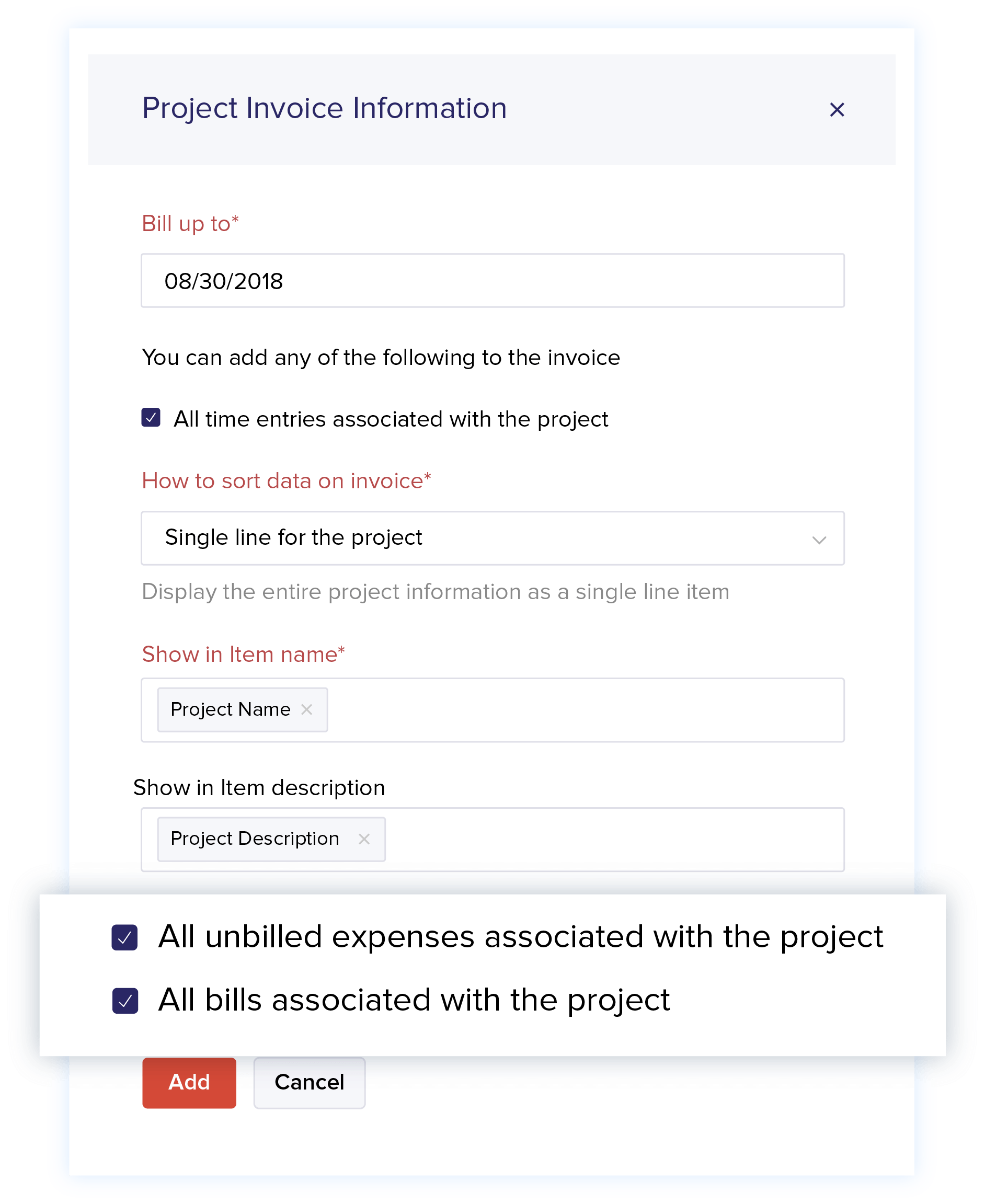Focus empty area of Item description field
This screenshot has width=985, height=1204.
click(x=613, y=839)
